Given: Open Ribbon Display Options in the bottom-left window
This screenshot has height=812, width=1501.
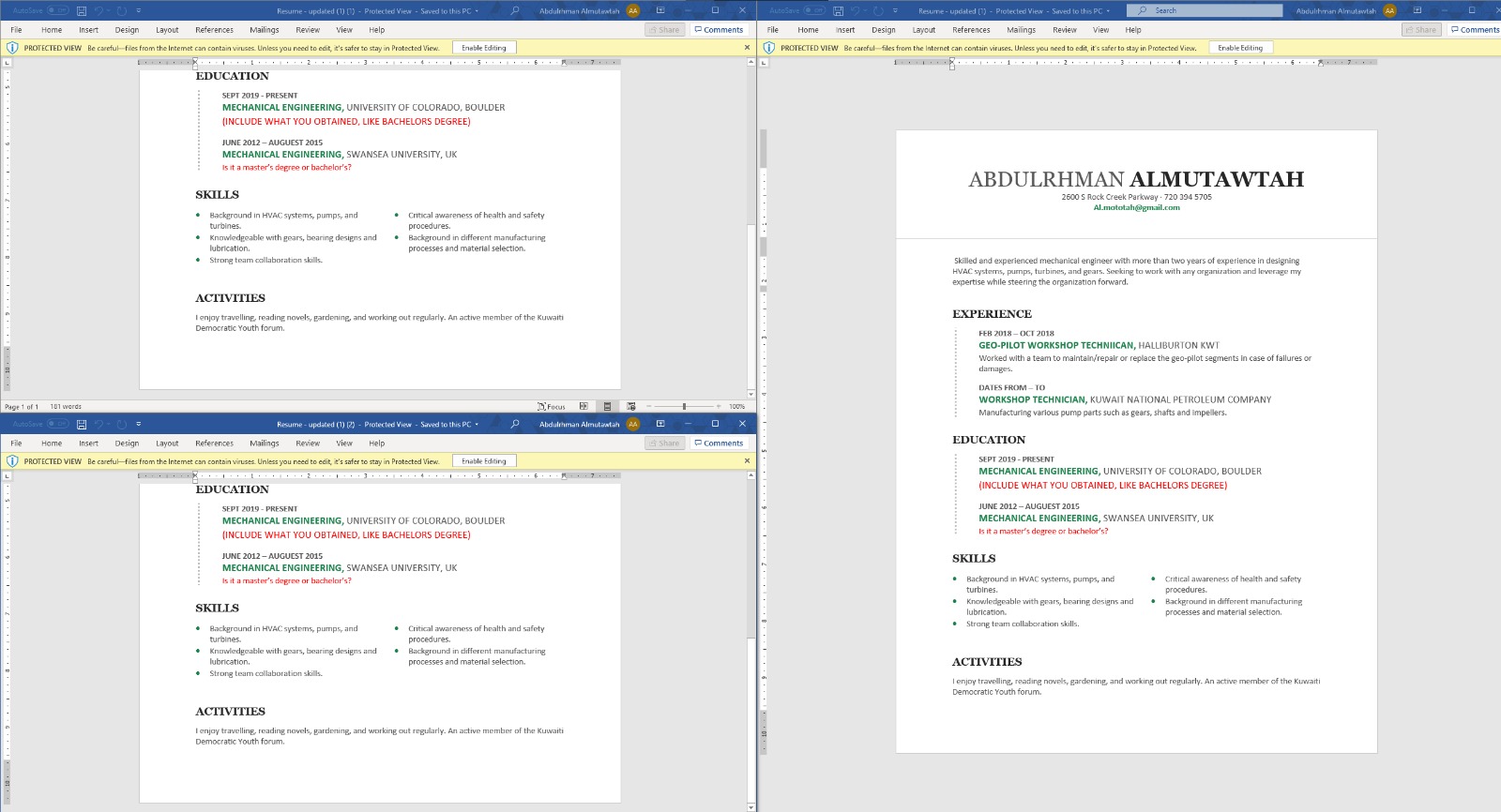Looking at the screenshot, I should click(x=660, y=424).
